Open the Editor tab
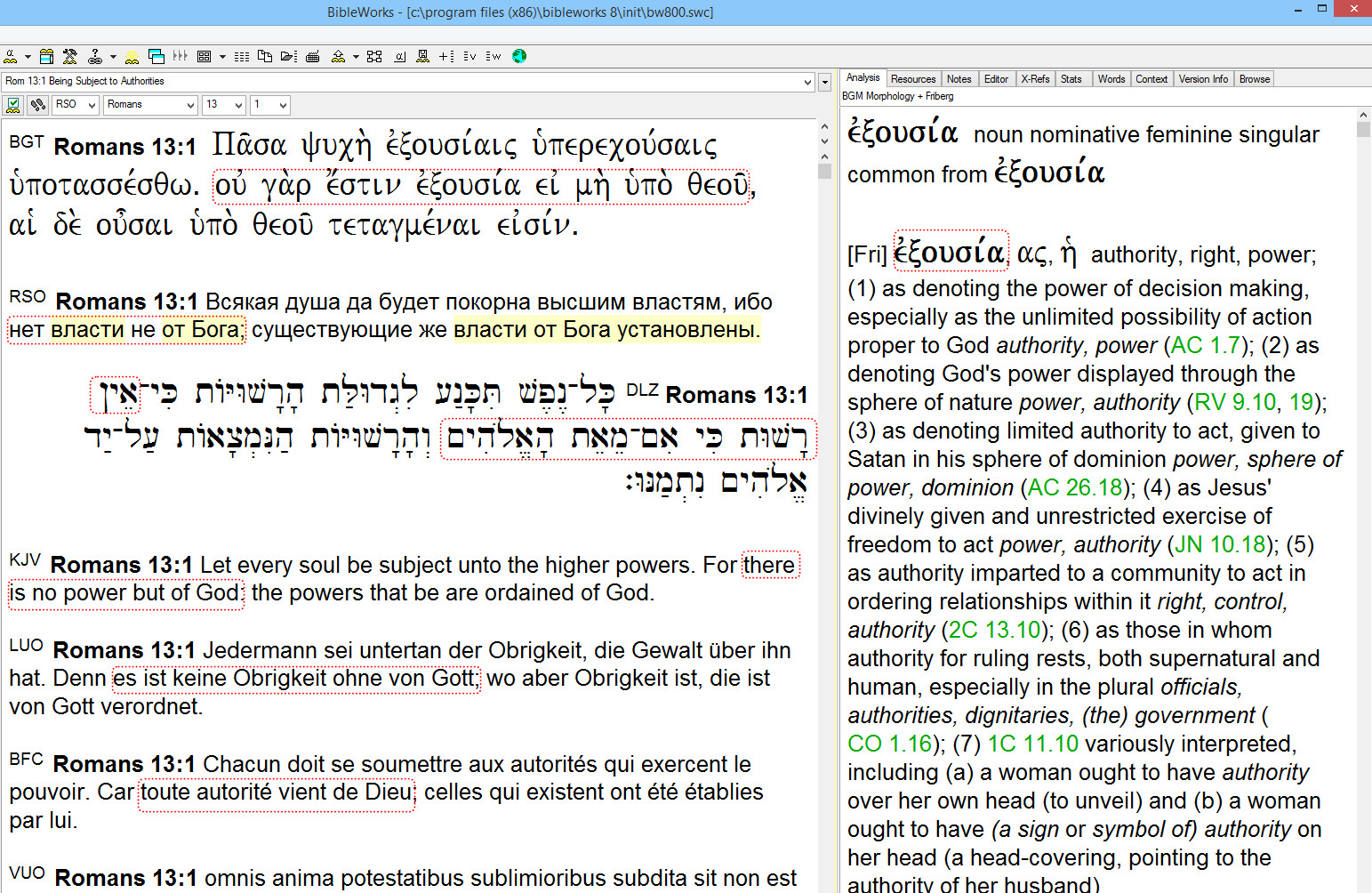Viewport: 1372px width, 893px height. tap(996, 79)
